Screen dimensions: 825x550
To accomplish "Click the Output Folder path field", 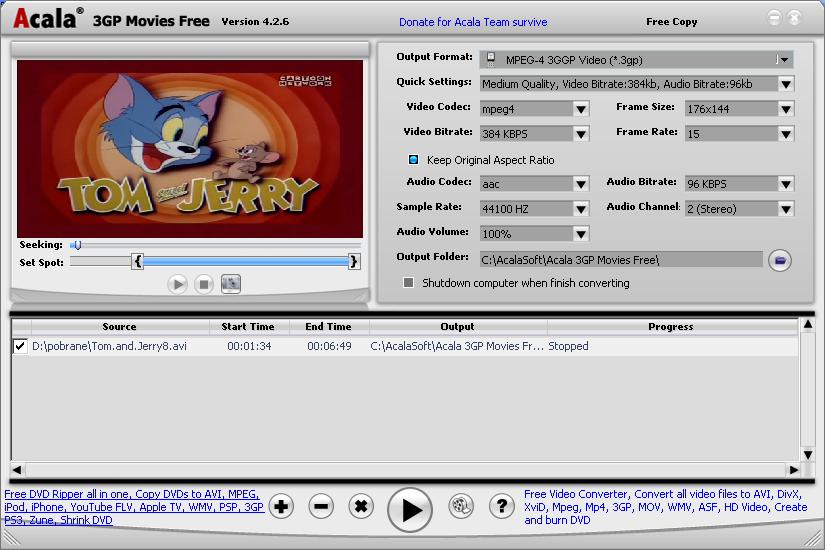I will pyautogui.click(x=621, y=259).
